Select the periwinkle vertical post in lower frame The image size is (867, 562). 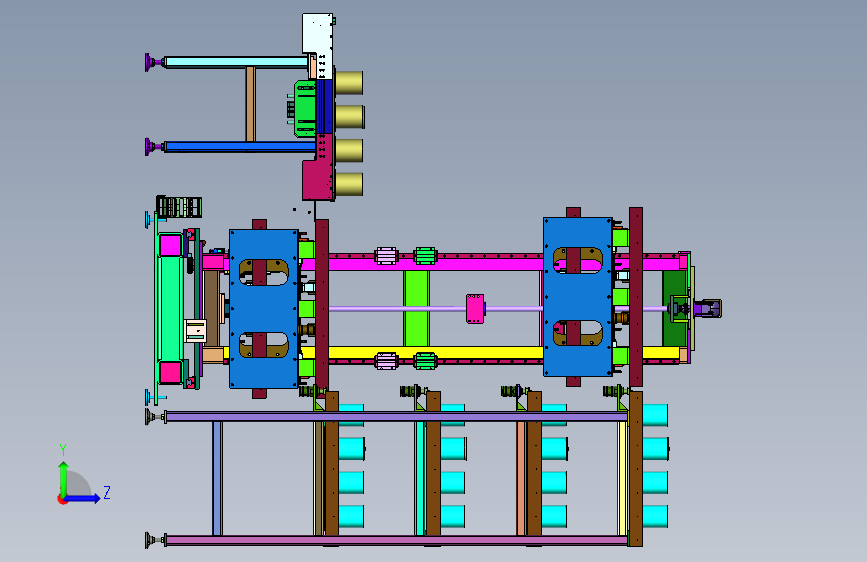(217, 478)
